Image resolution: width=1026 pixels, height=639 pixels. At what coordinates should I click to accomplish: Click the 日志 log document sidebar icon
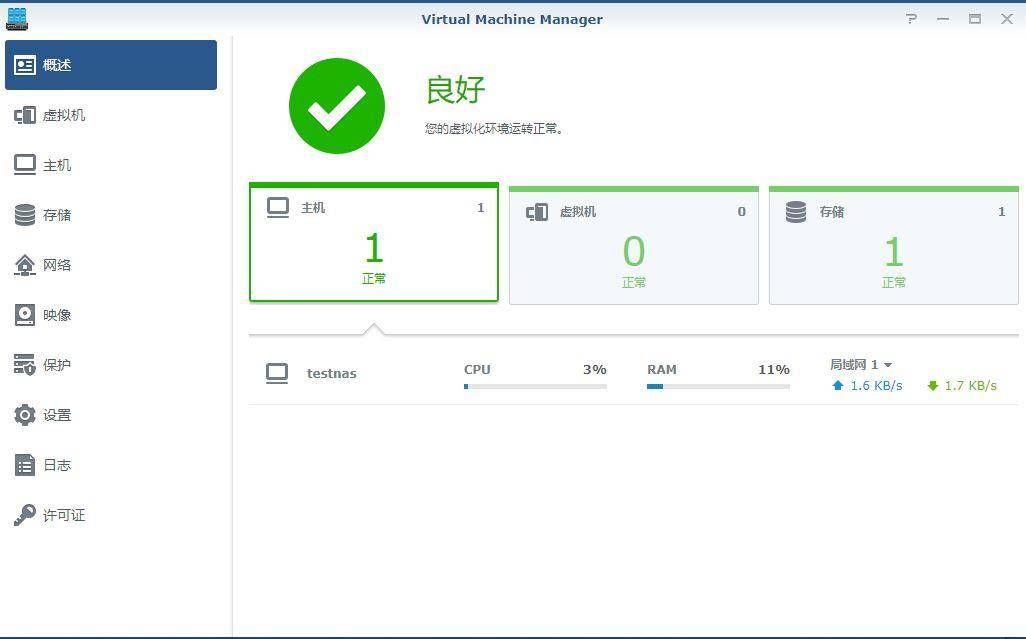coord(25,465)
